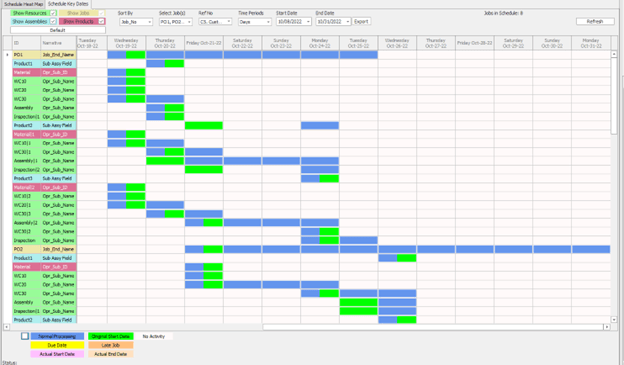The image size is (624, 365).
Task: Toggle the Show Assemblies checkbox
Action: pyautogui.click(x=53, y=21)
